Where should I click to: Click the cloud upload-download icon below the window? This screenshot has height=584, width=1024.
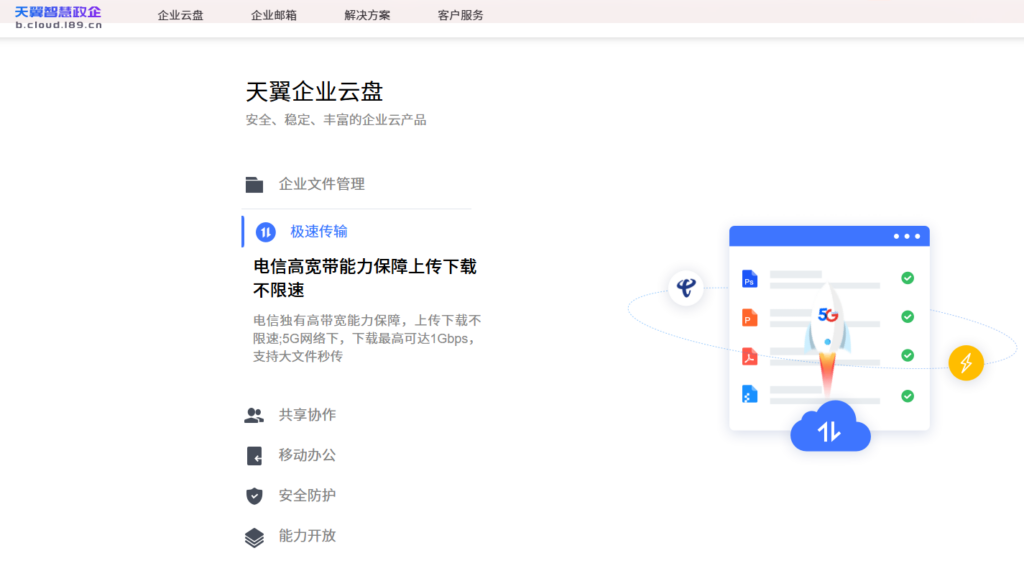[830, 428]
